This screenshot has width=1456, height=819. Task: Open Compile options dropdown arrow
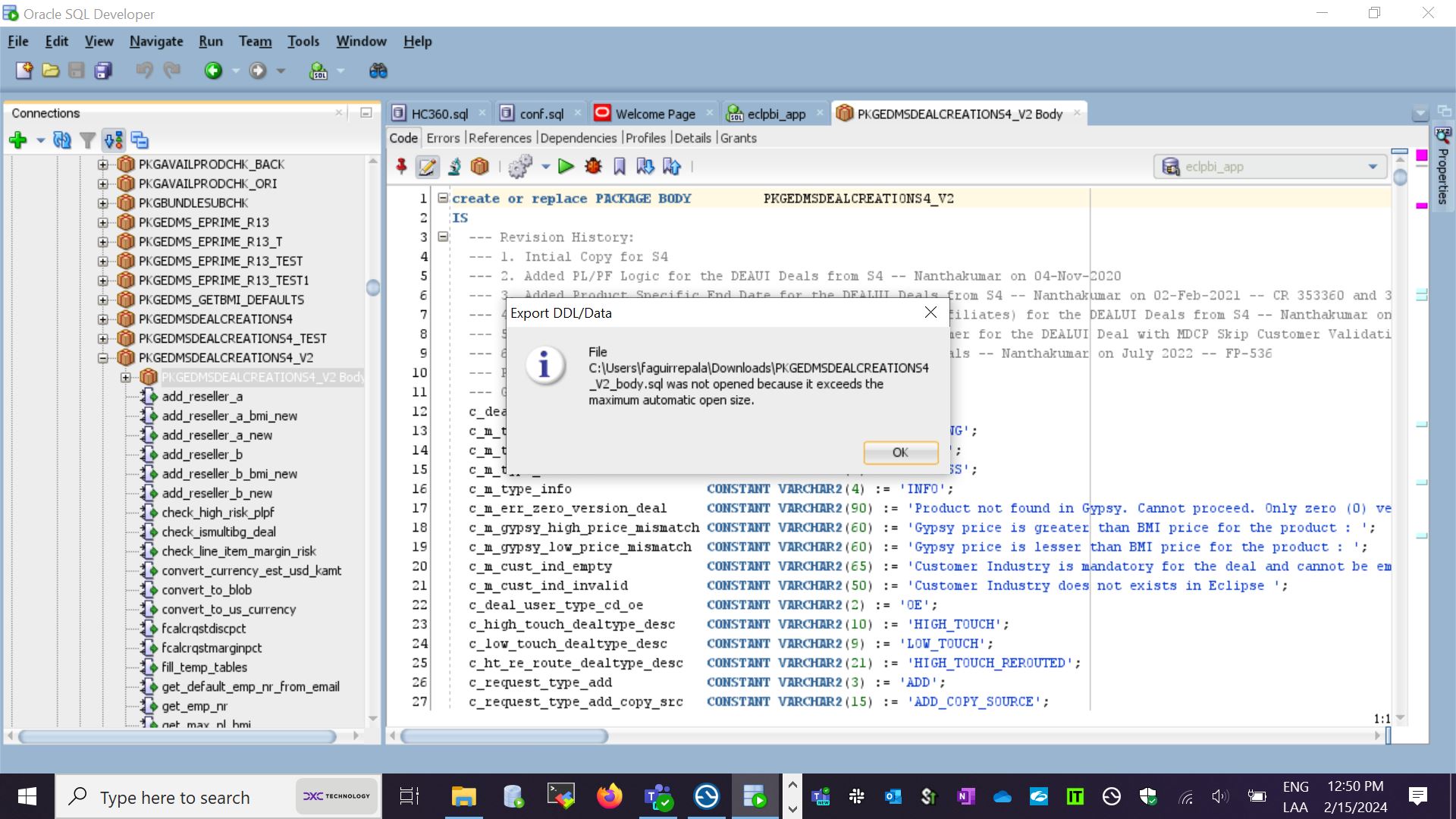click(545, 166)
